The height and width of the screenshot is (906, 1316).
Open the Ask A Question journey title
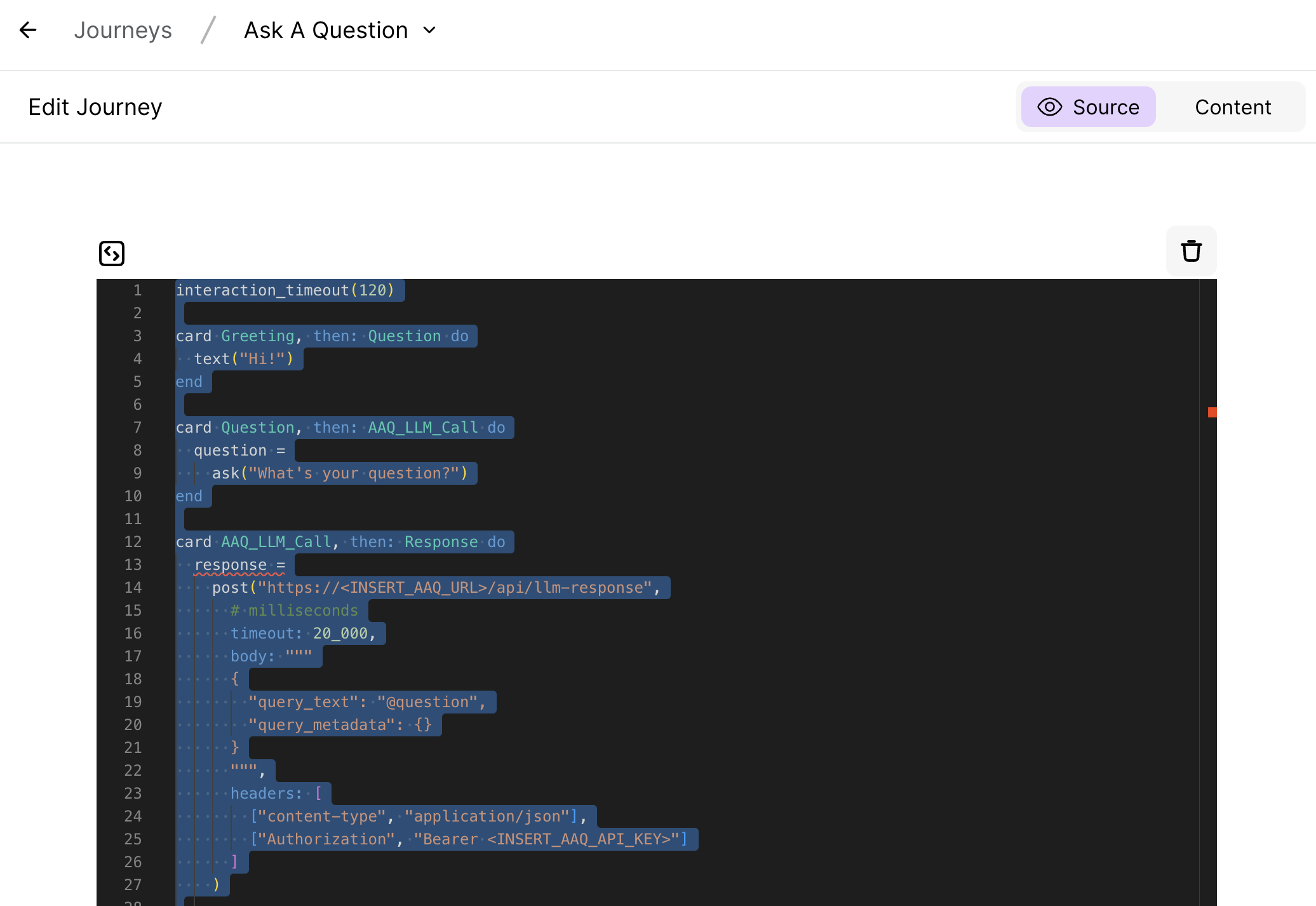click(x=326, y=30)
